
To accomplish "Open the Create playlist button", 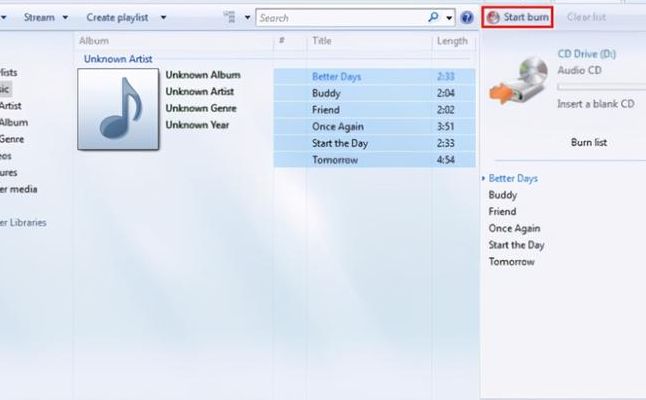I will (x=117, y=17).
